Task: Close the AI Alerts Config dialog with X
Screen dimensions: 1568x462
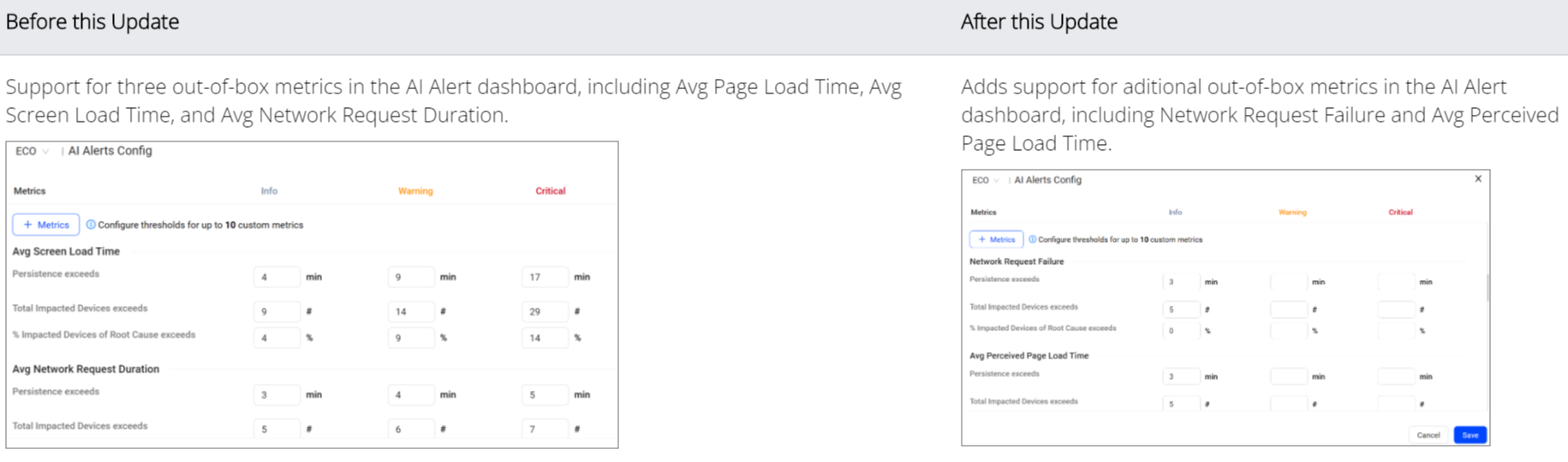Action: coord(1478,179)
